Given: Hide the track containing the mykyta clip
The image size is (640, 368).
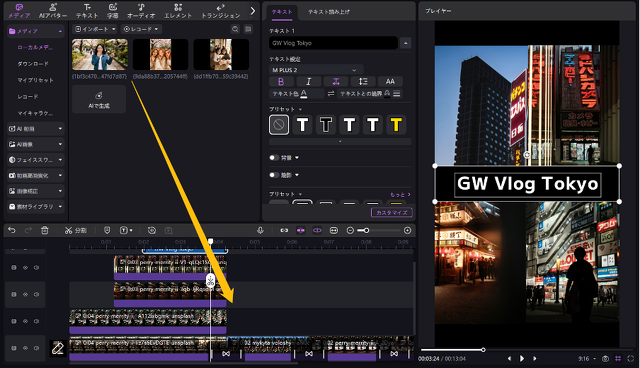Looking at the screenshot, I should coord(25,348).
